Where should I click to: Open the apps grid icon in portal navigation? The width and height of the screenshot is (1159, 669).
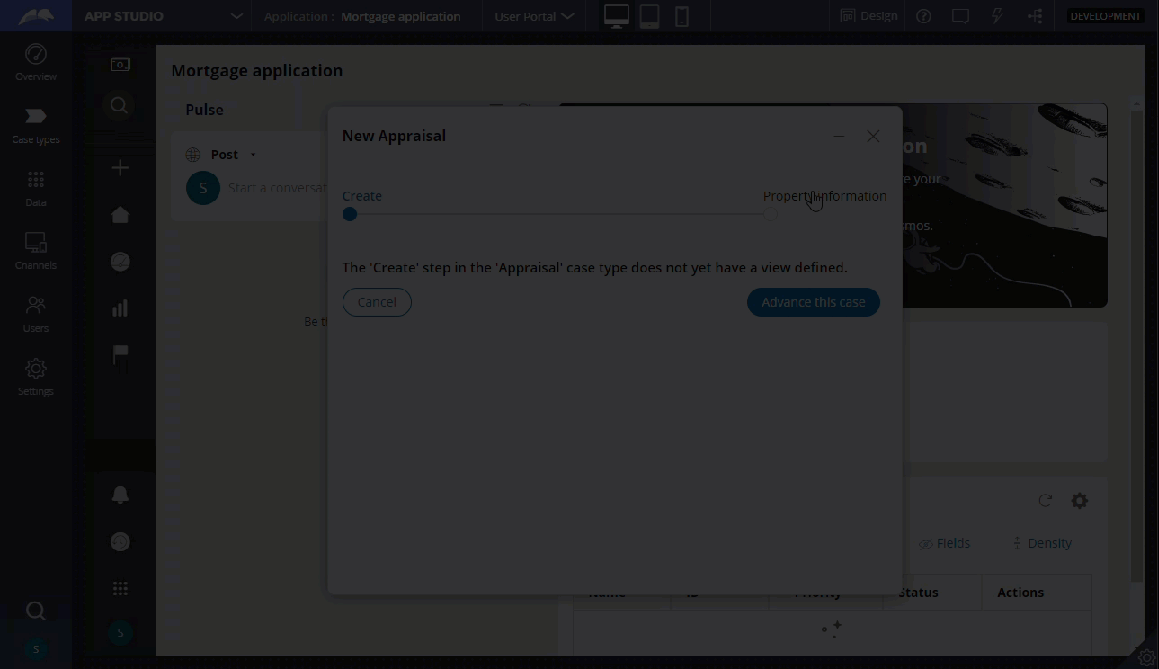(x=120, y=588)
